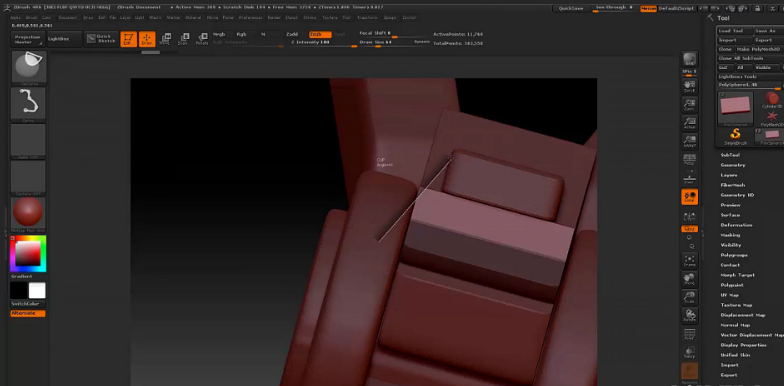The image size is (784, 386).
Task: Toggle the Local symmetry button
Action: tap(690, 196)
